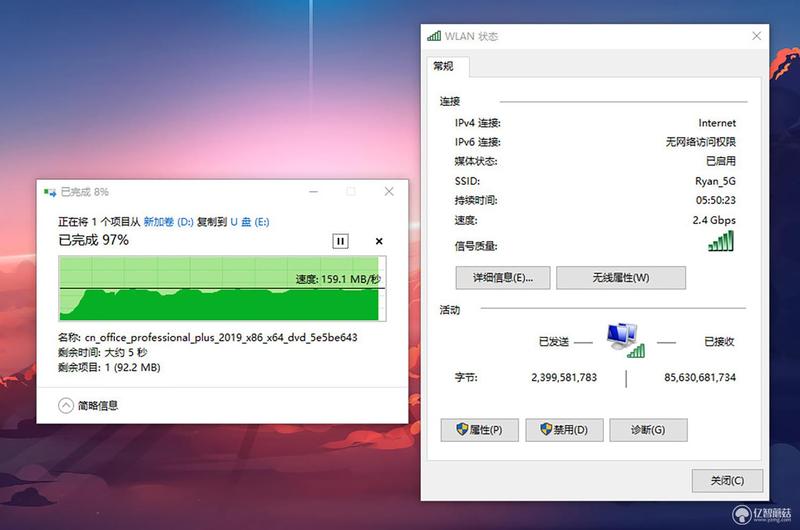Screen dimensions: 800x530
Task: Disable the adapter with 禁用(D)
Action: pyautogui.click(x=564, y=430)
